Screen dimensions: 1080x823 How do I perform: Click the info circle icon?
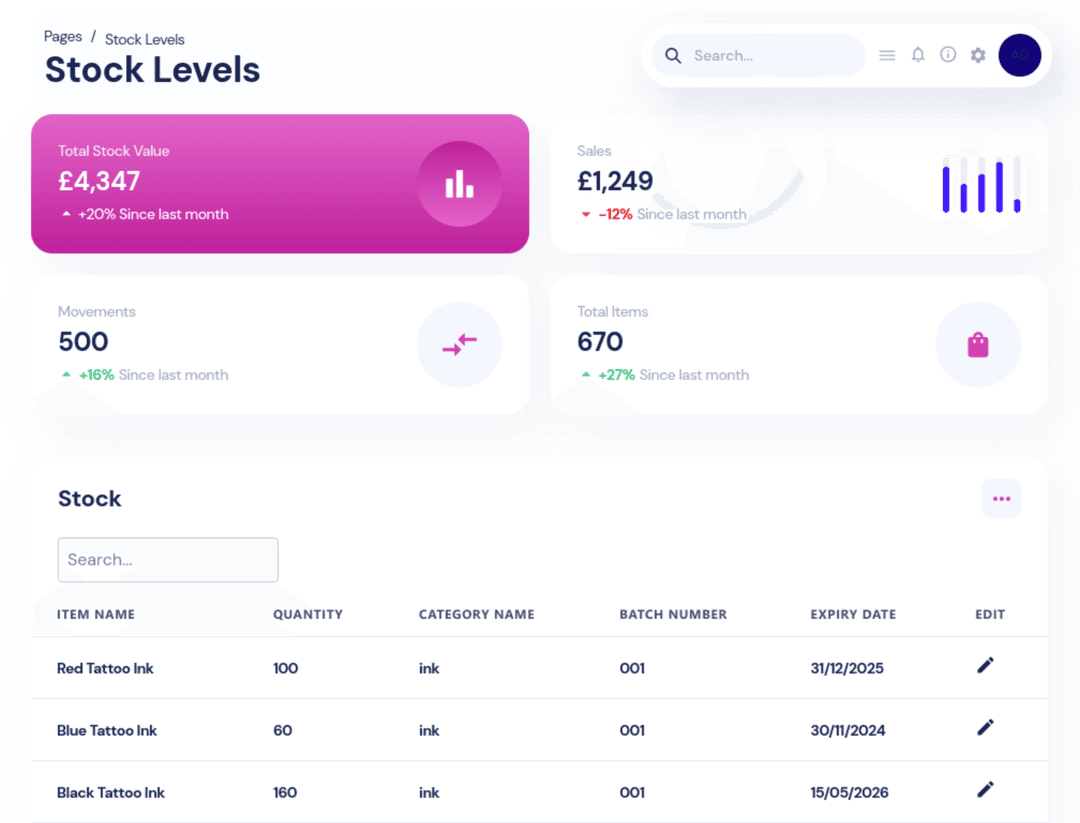[x=948, y=55]
